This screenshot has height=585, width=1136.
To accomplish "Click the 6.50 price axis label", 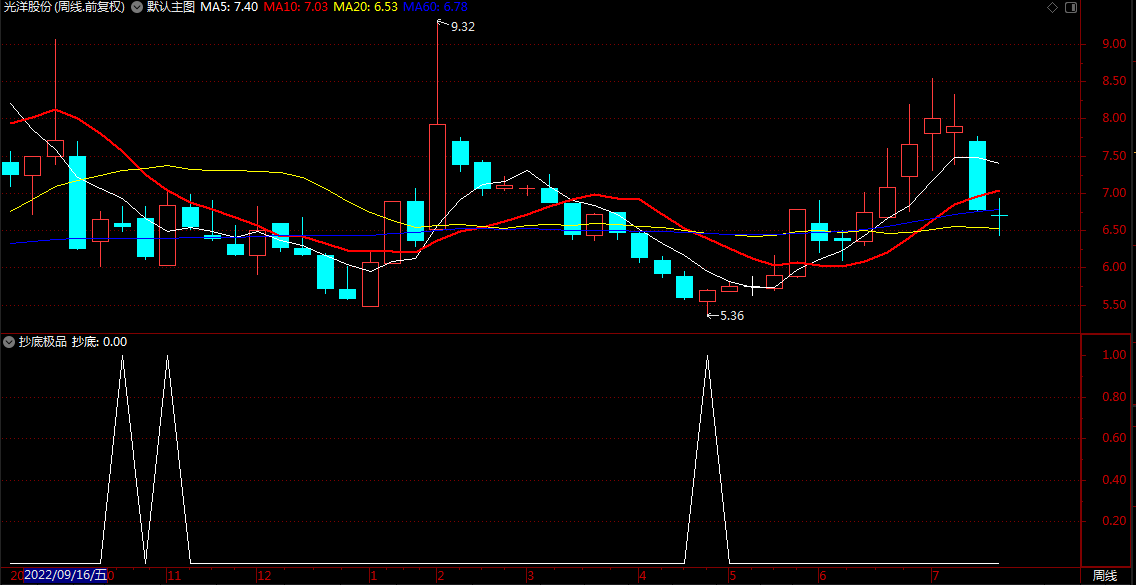I will pyautogui.click(x=1114, y=230).
